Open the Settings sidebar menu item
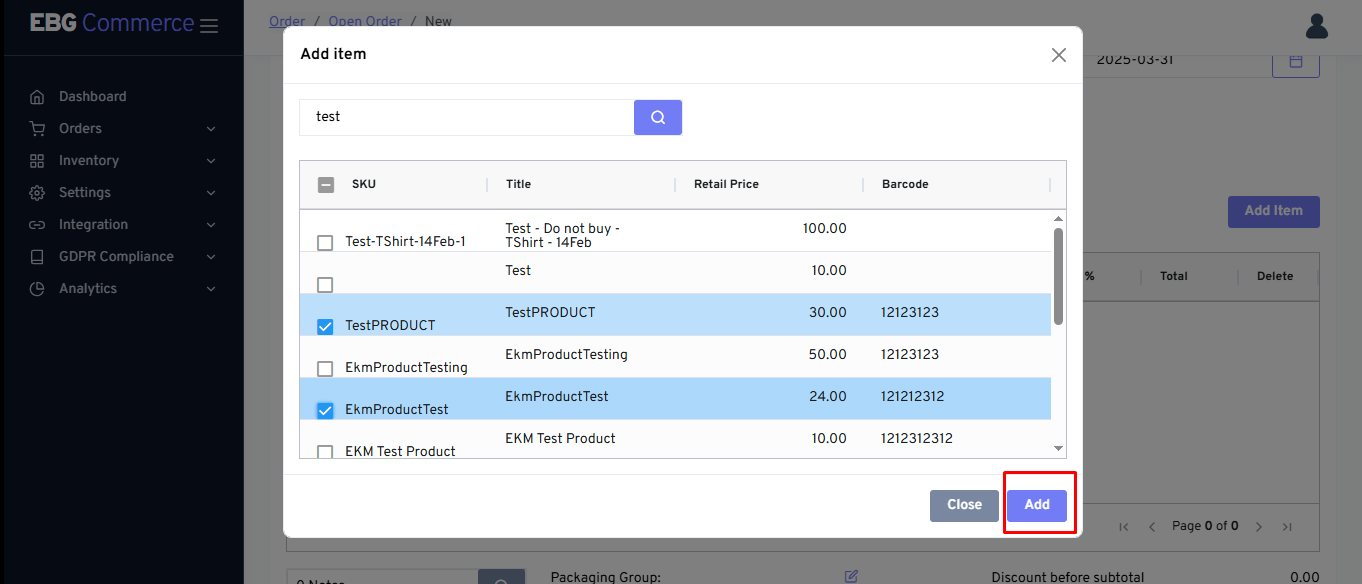This screenshot has height=584, width=1362. point(84,192)
